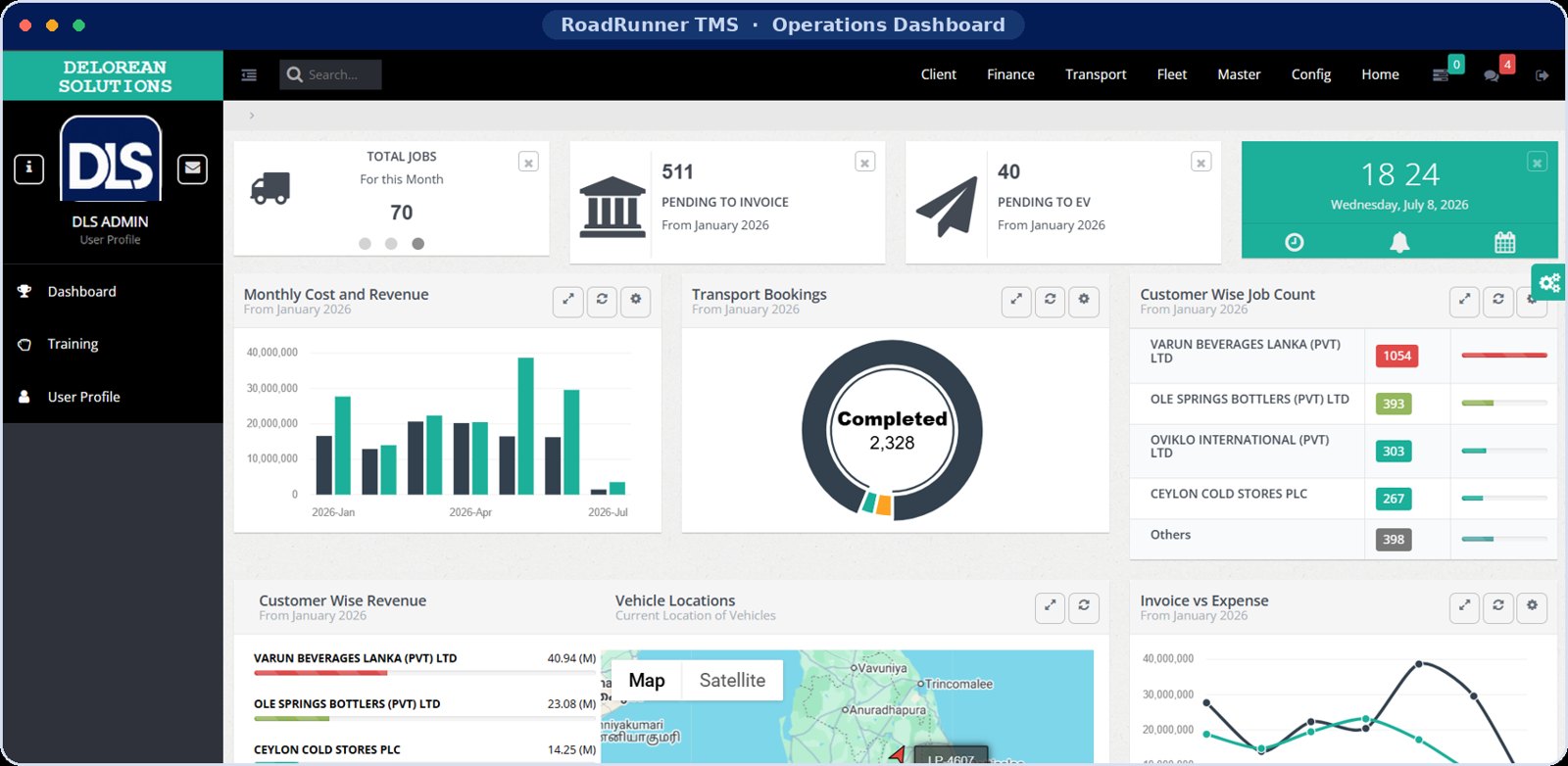Open the Finance menu
Screen dimensions: 1568x766
pyautogui.click(x=1010, y=74)
